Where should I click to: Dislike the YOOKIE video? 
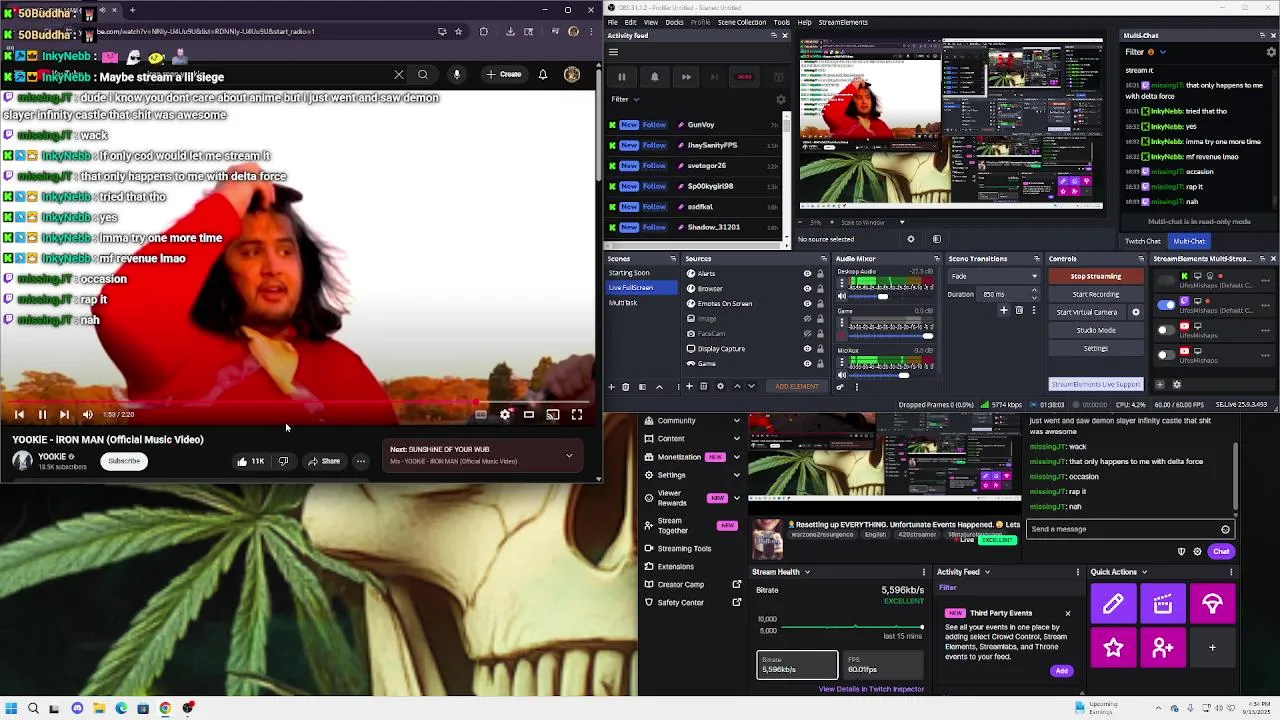[283, 461]
